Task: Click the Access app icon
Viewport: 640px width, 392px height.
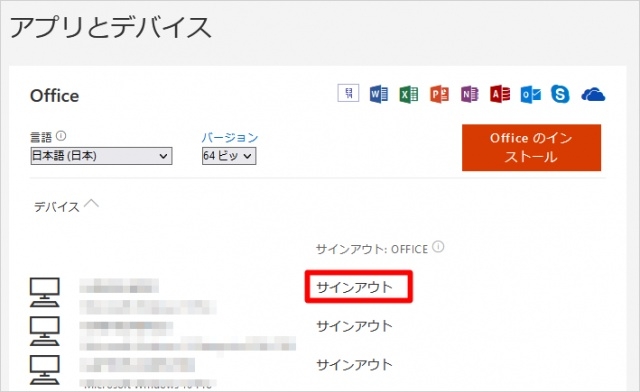Action: point(500,94)
